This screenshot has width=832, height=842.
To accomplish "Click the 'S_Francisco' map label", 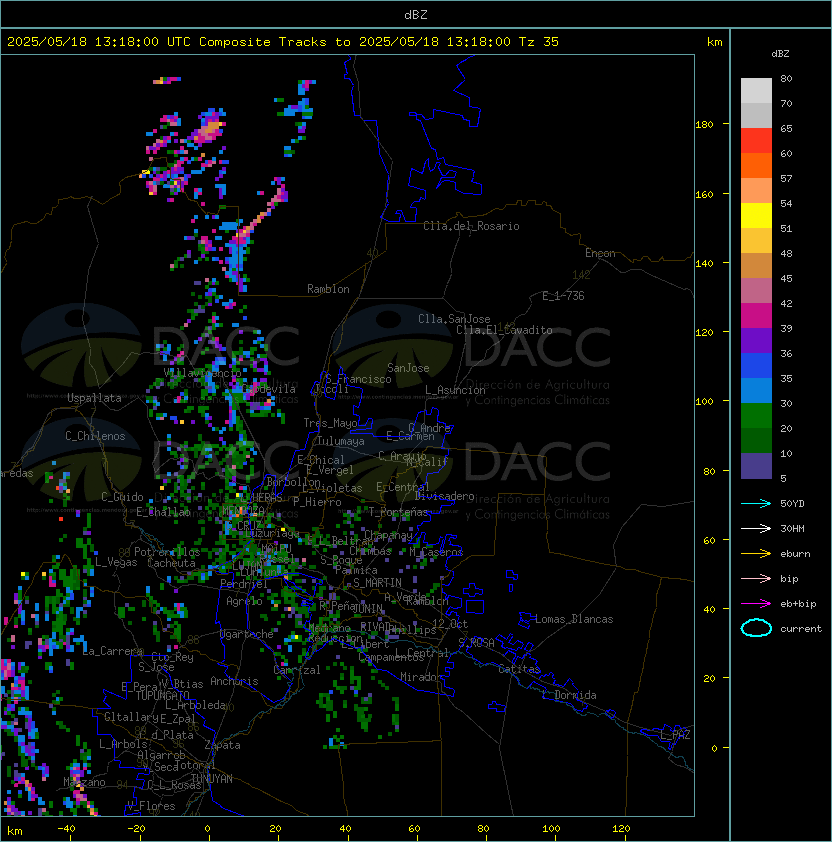I will point(358,379).
